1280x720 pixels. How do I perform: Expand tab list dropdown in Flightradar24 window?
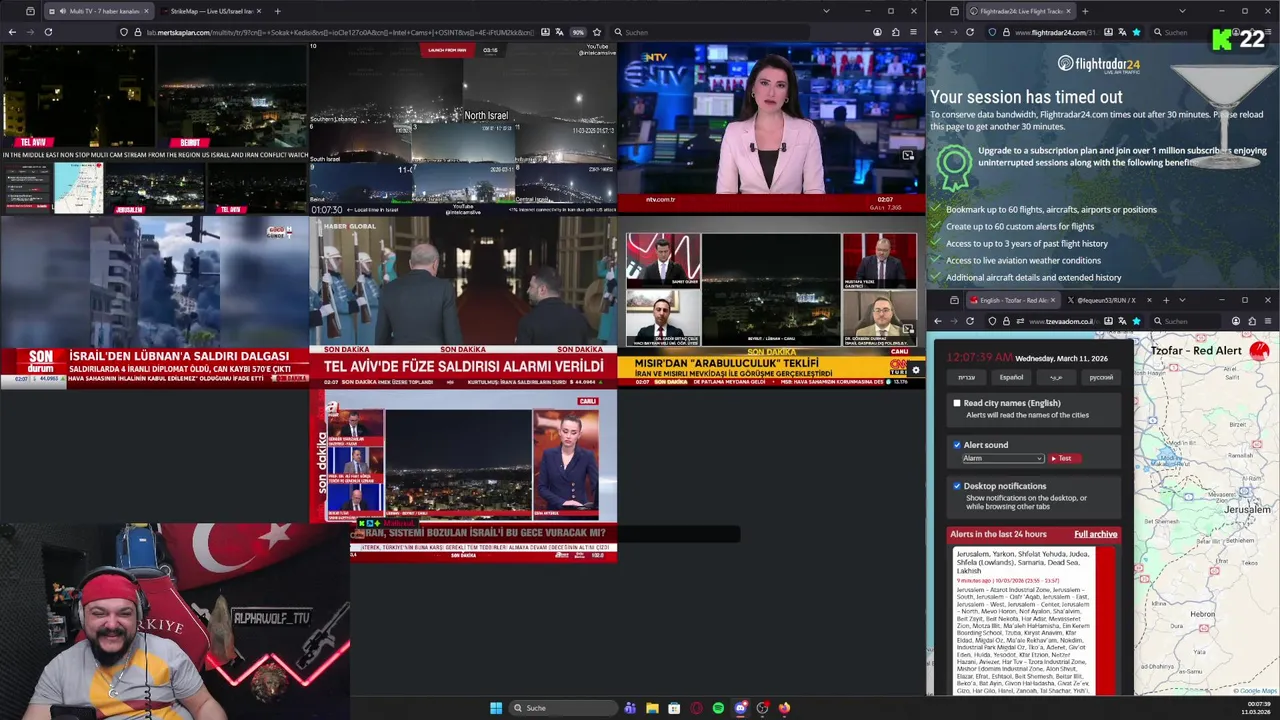tap(1182, 11)
